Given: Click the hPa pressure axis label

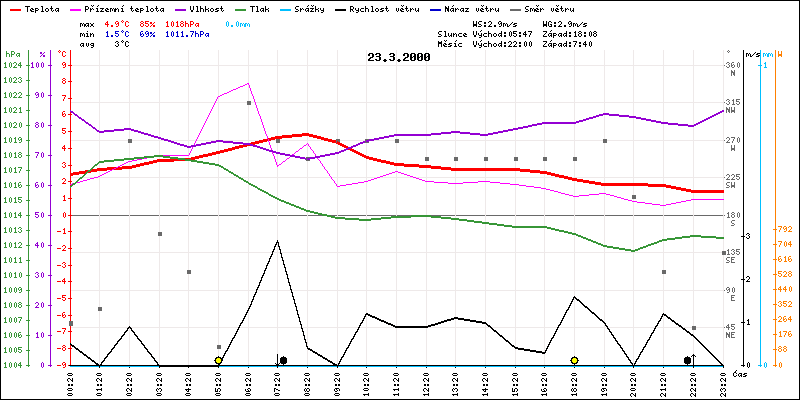Looking at the screenshot, I should click(x=12, y=53).
